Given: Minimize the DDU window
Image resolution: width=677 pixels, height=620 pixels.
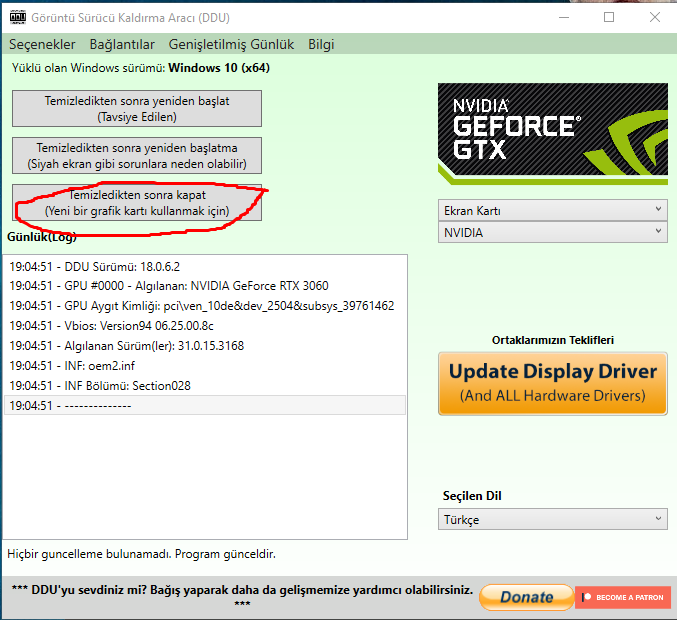Looking at the screenshot, I should click(x=564, y=17).
